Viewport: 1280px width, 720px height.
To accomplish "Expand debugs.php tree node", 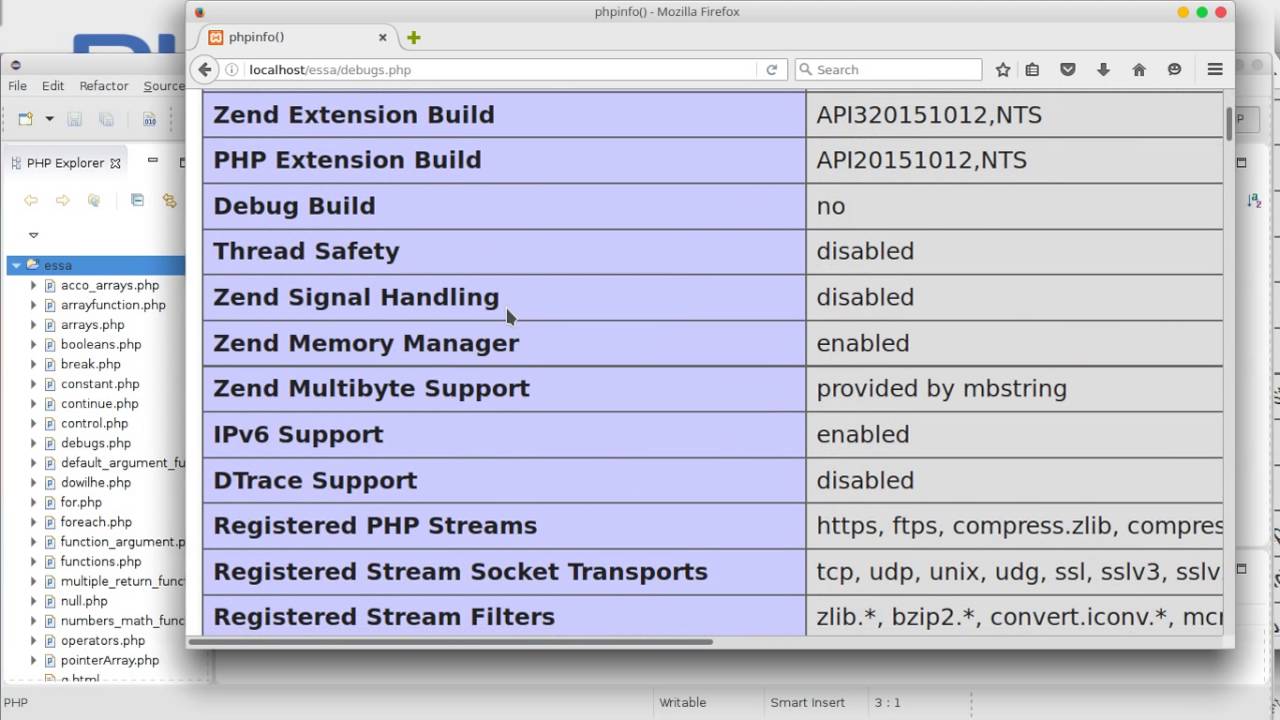I will [33, 443].
